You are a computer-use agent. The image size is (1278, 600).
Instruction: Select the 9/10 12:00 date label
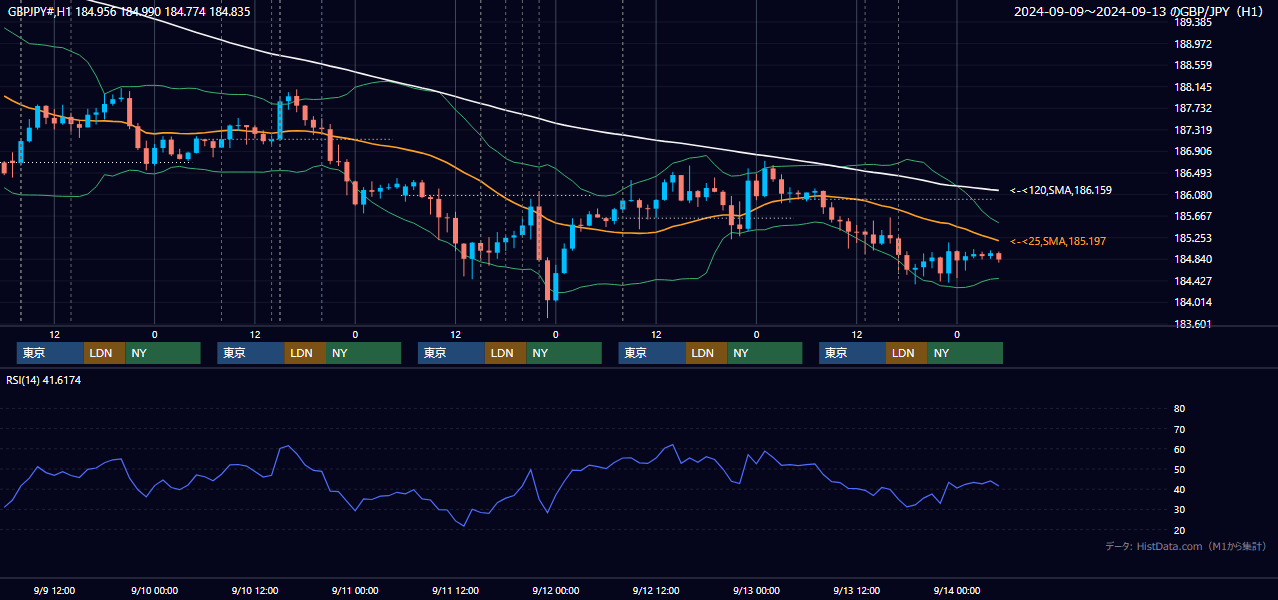click(254, 590)
